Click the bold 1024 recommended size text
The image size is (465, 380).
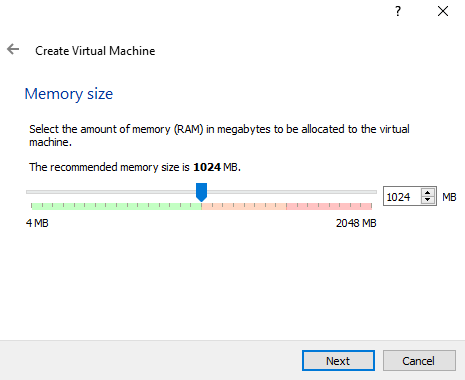tap(207, 167)
